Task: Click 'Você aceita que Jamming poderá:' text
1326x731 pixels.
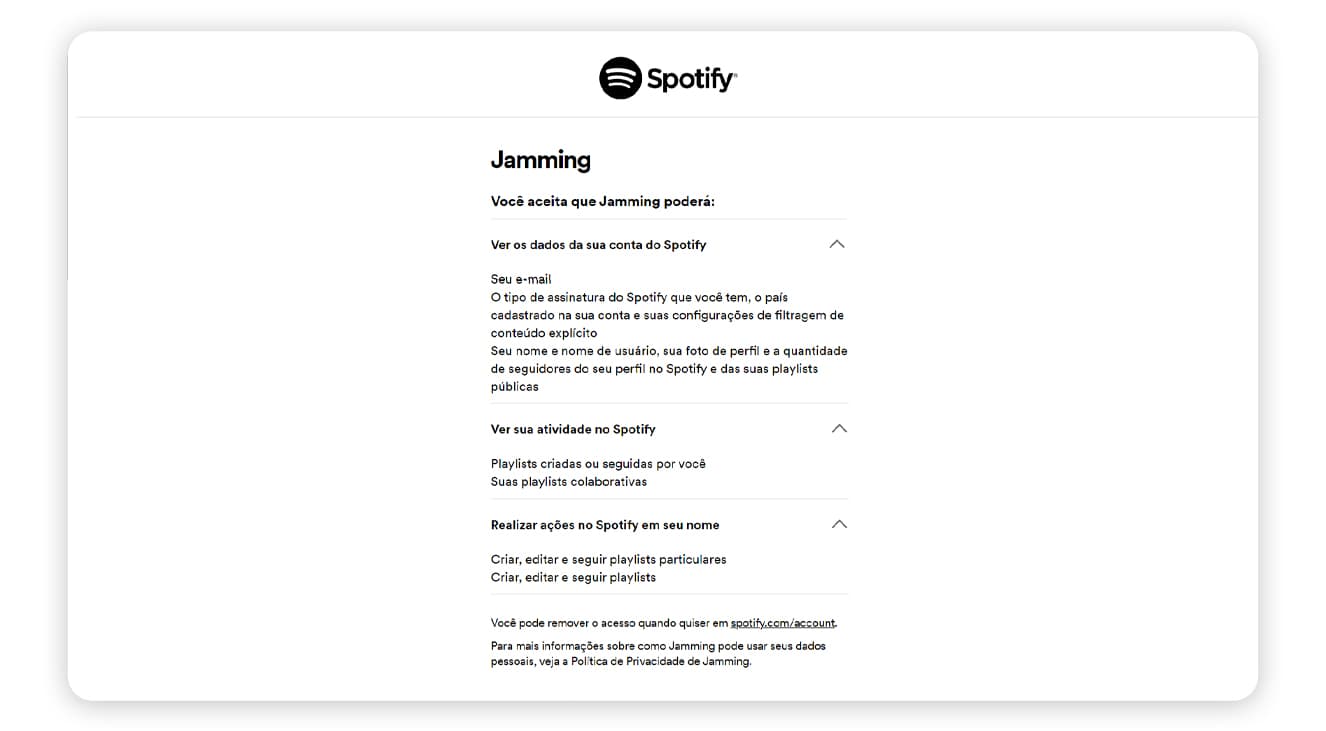Action: point(603,201)
